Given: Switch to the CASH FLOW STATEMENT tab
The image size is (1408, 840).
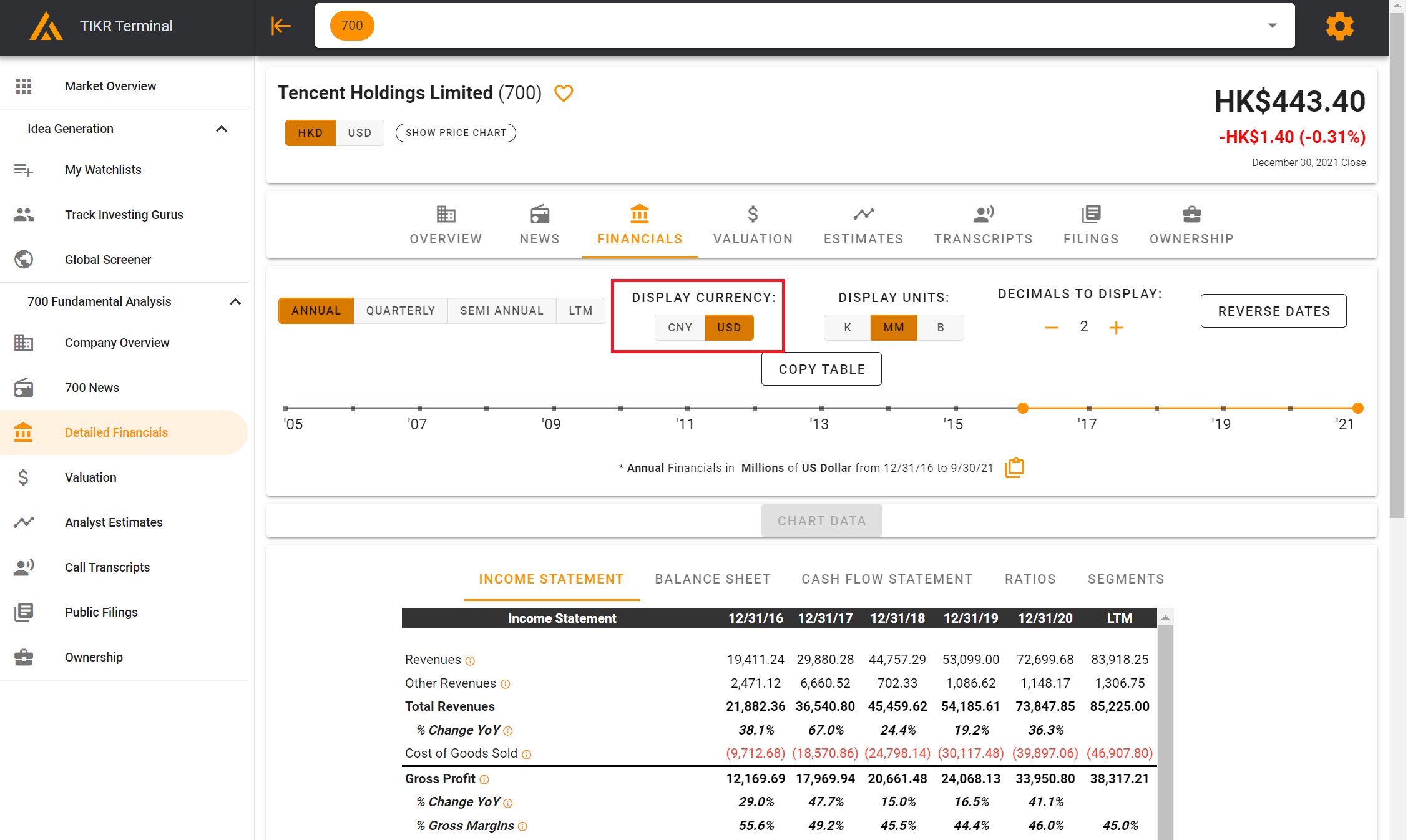Looking at the screenshot, I should coord(887,579).
